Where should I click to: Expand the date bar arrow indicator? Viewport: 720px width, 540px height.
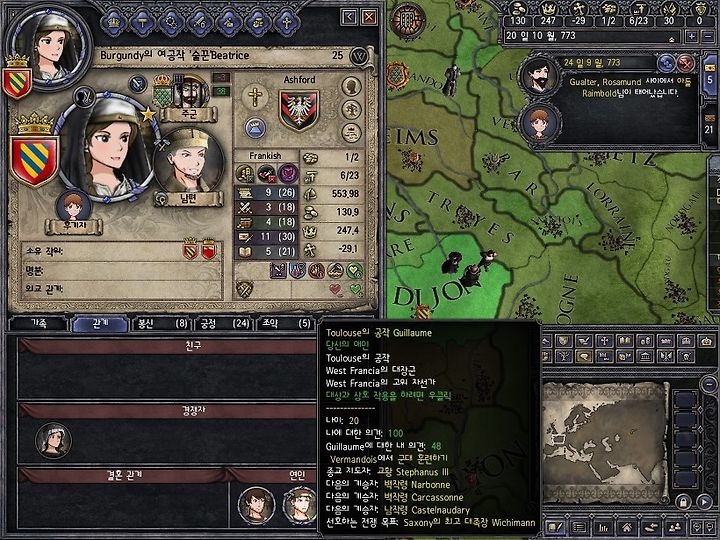tap(672, 39)
